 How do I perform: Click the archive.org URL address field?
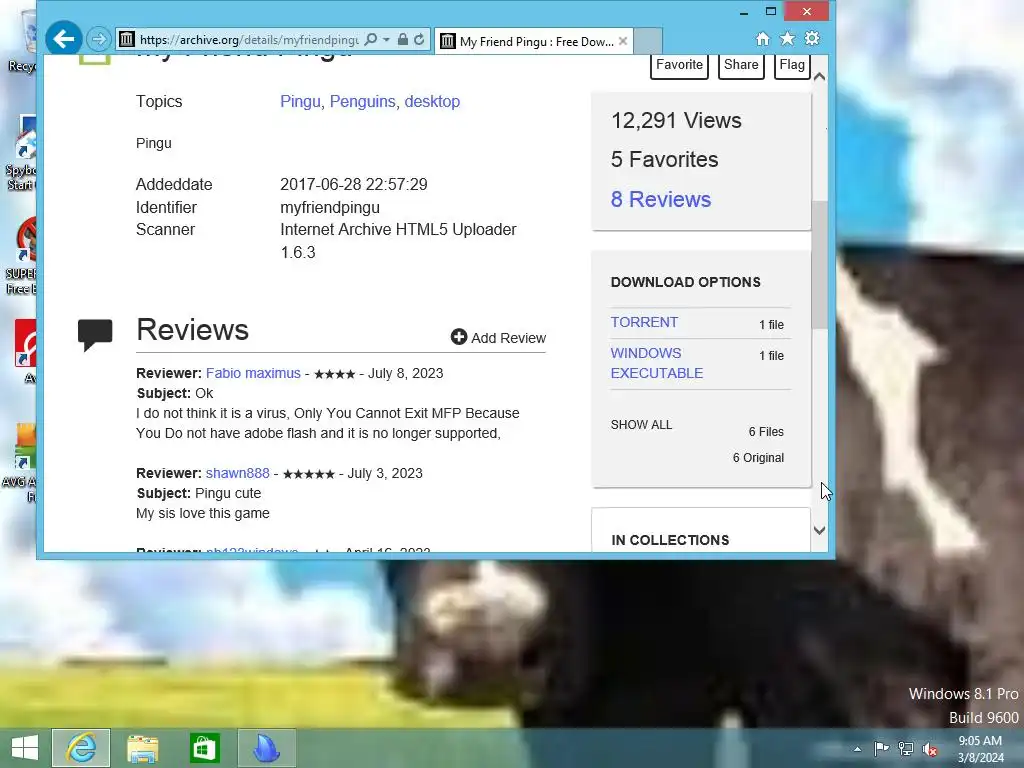pyautogui.click(x=249, y=40)
